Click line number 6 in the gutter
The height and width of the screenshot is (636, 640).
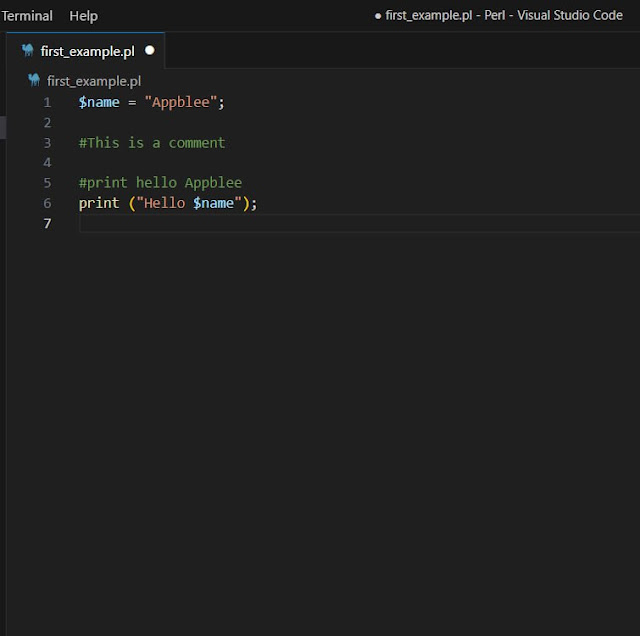[x=47, y=203]
